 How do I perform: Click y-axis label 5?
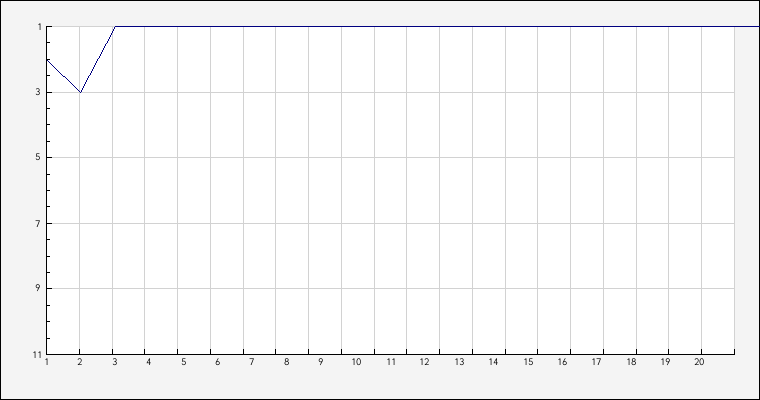click(x=38, y=158)
